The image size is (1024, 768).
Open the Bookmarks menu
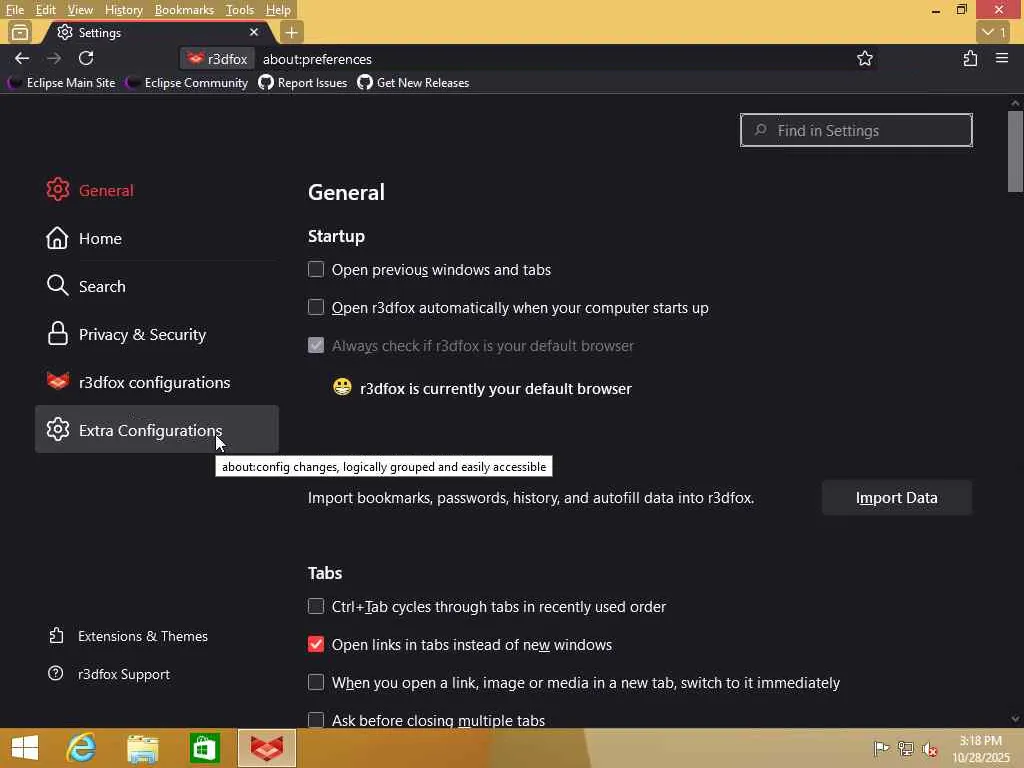(x=184, y=10)
